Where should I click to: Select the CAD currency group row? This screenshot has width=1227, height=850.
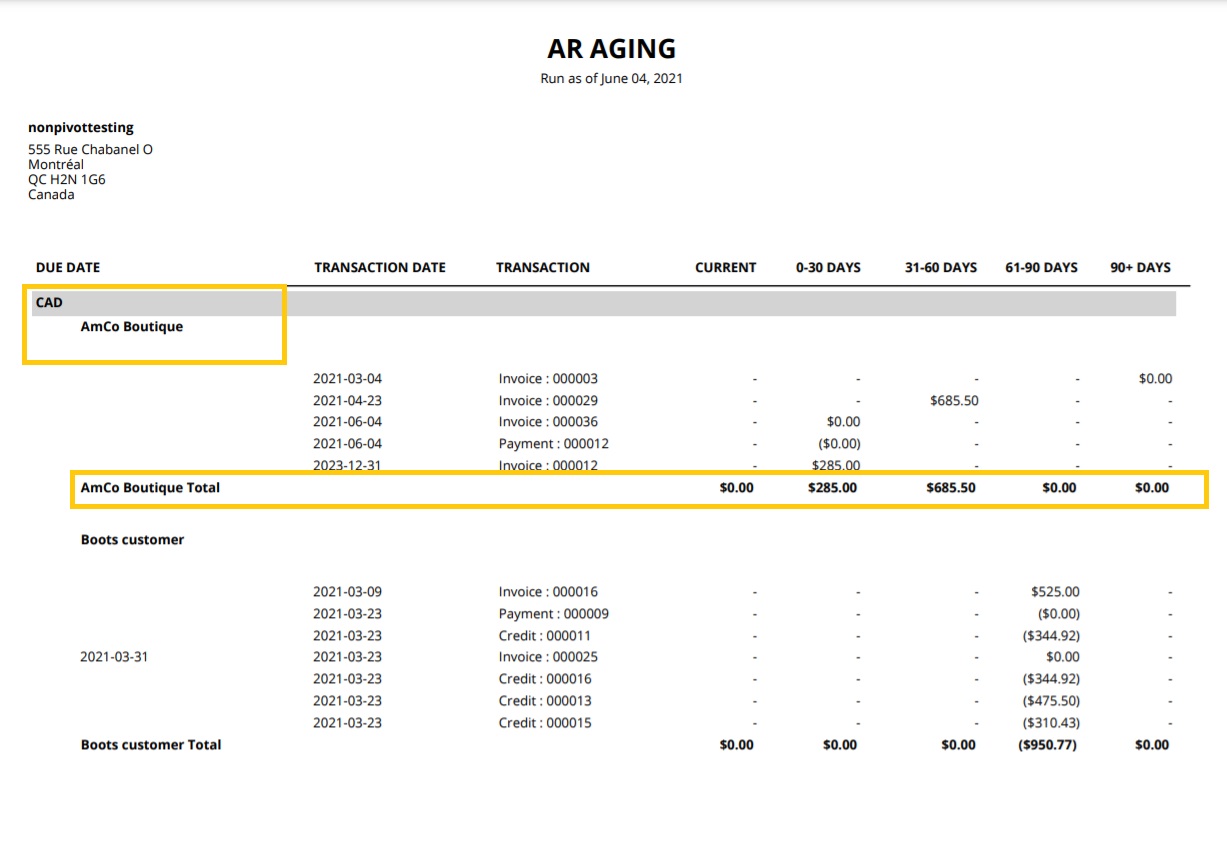click(x=604, y=302)
